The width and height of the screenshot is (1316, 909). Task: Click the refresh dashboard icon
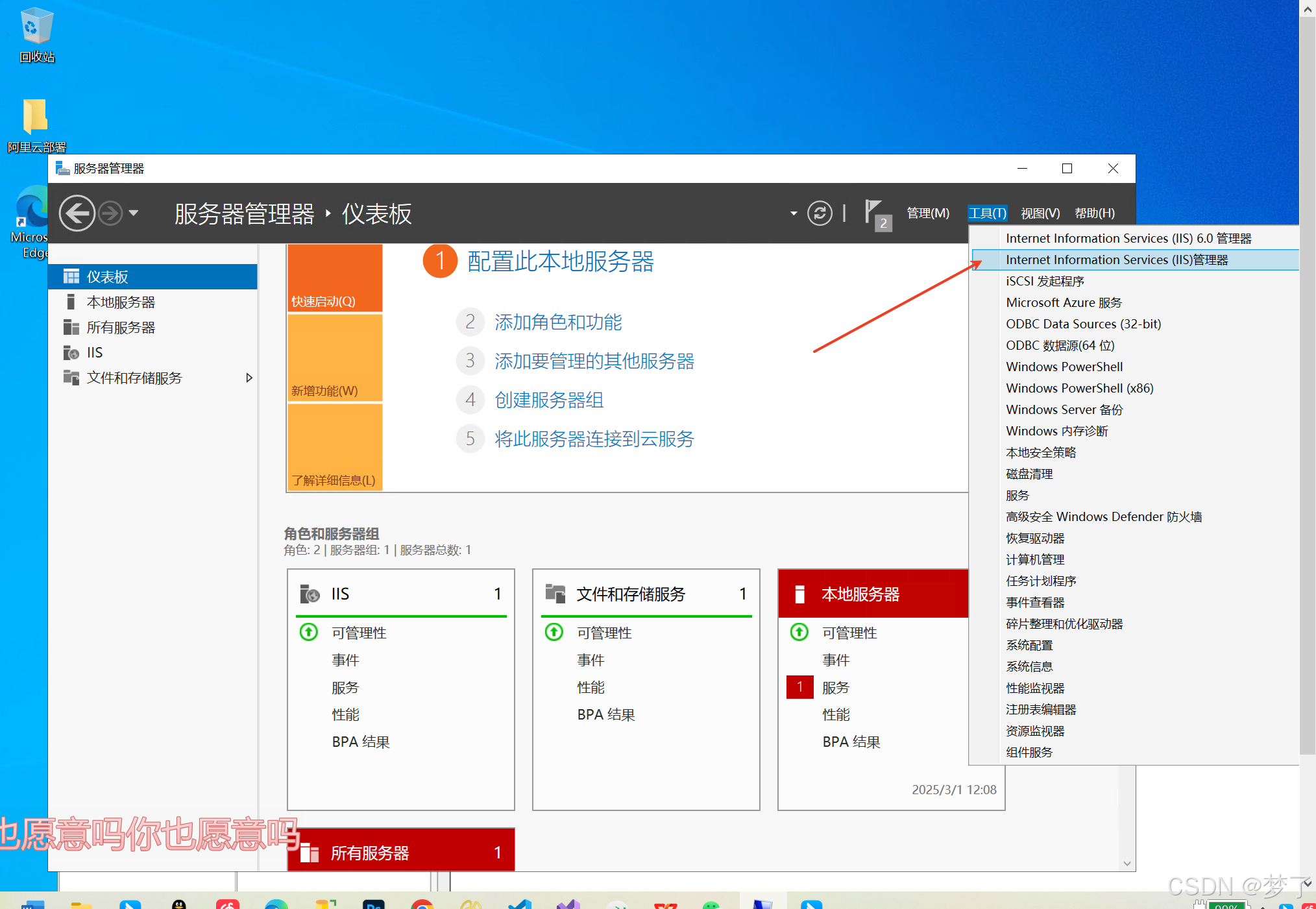coord(820,213)
